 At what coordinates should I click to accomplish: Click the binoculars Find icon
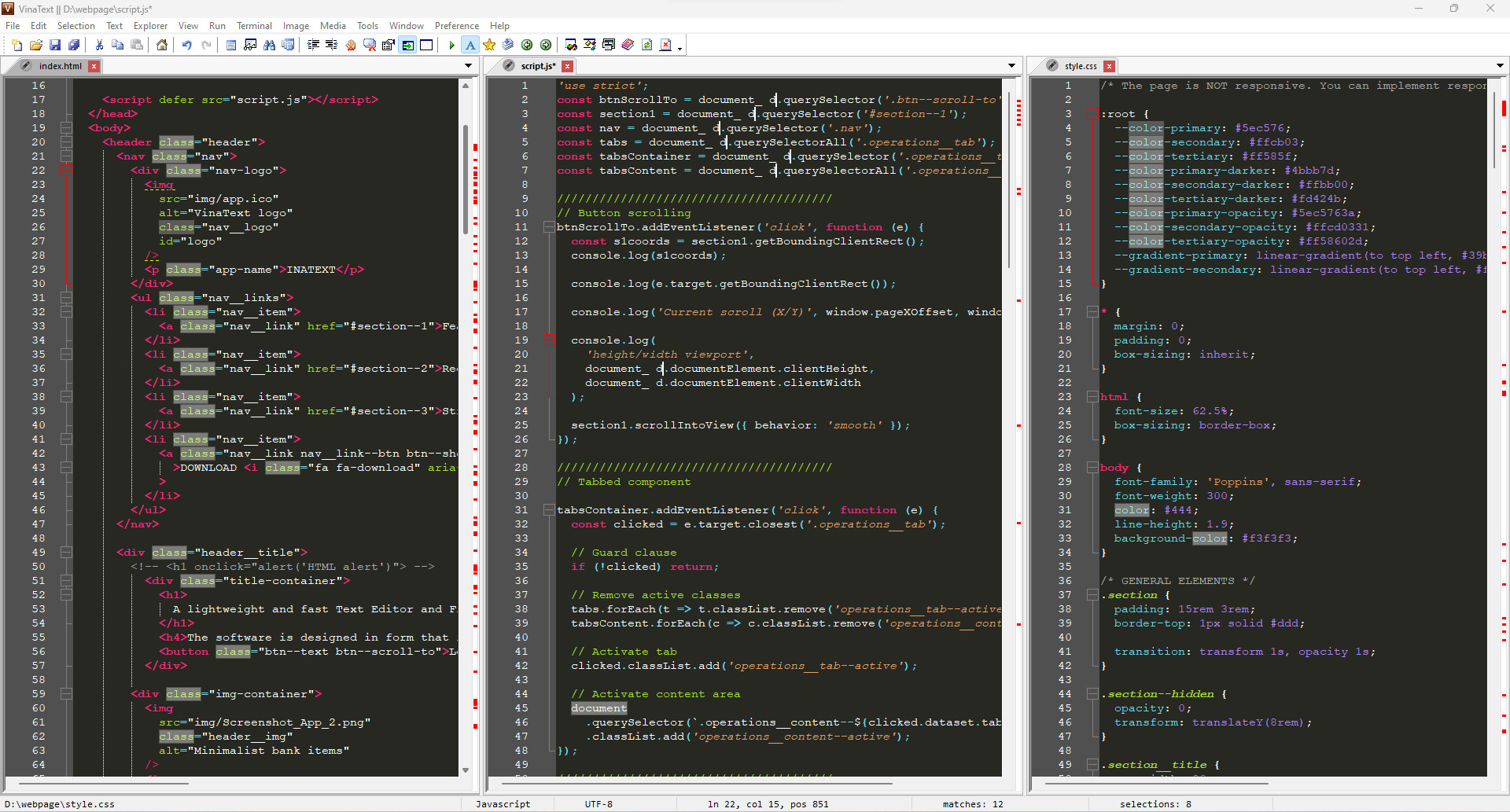pos(269,45)
